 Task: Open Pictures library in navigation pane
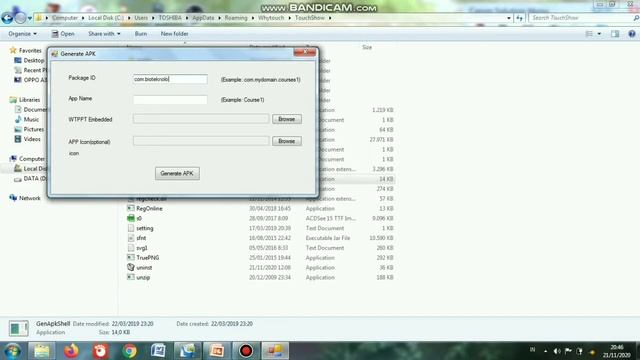point(33,129)
